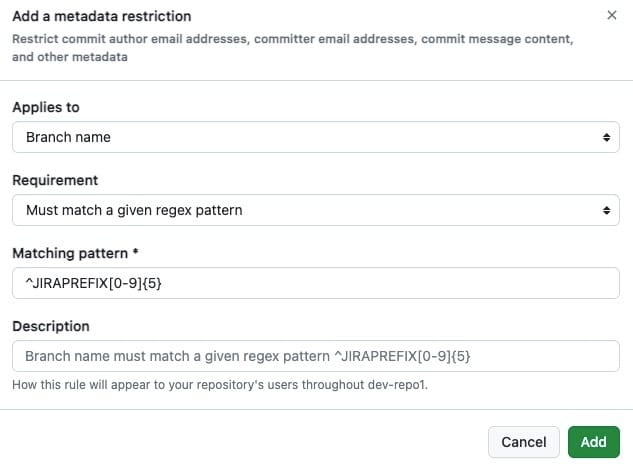Close the metadata restriction dialog
The width and height of the screenshot is (633, 464).
coord(612,16)
